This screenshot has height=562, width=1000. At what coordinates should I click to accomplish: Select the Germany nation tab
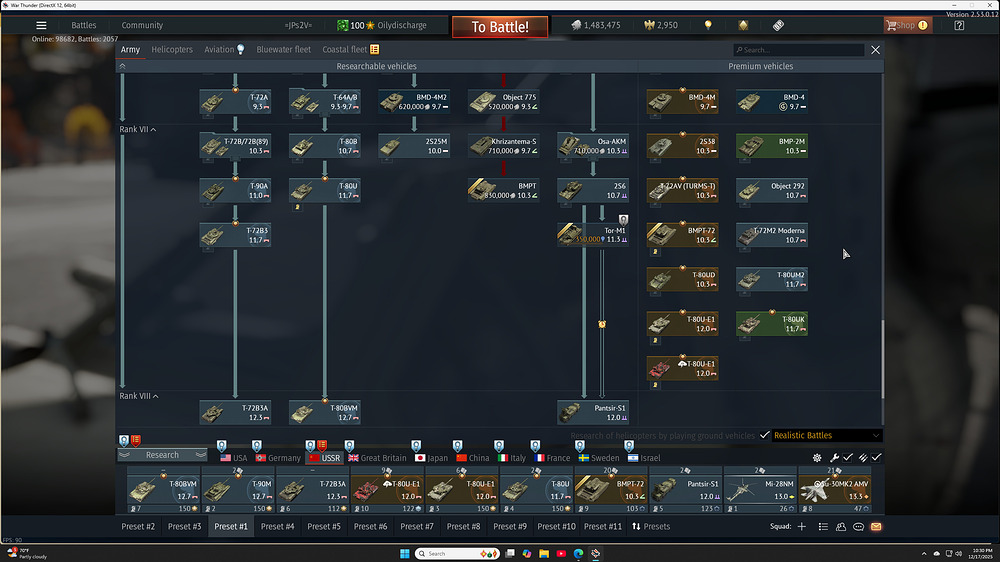pyautogui.click(x=277, y=458)
